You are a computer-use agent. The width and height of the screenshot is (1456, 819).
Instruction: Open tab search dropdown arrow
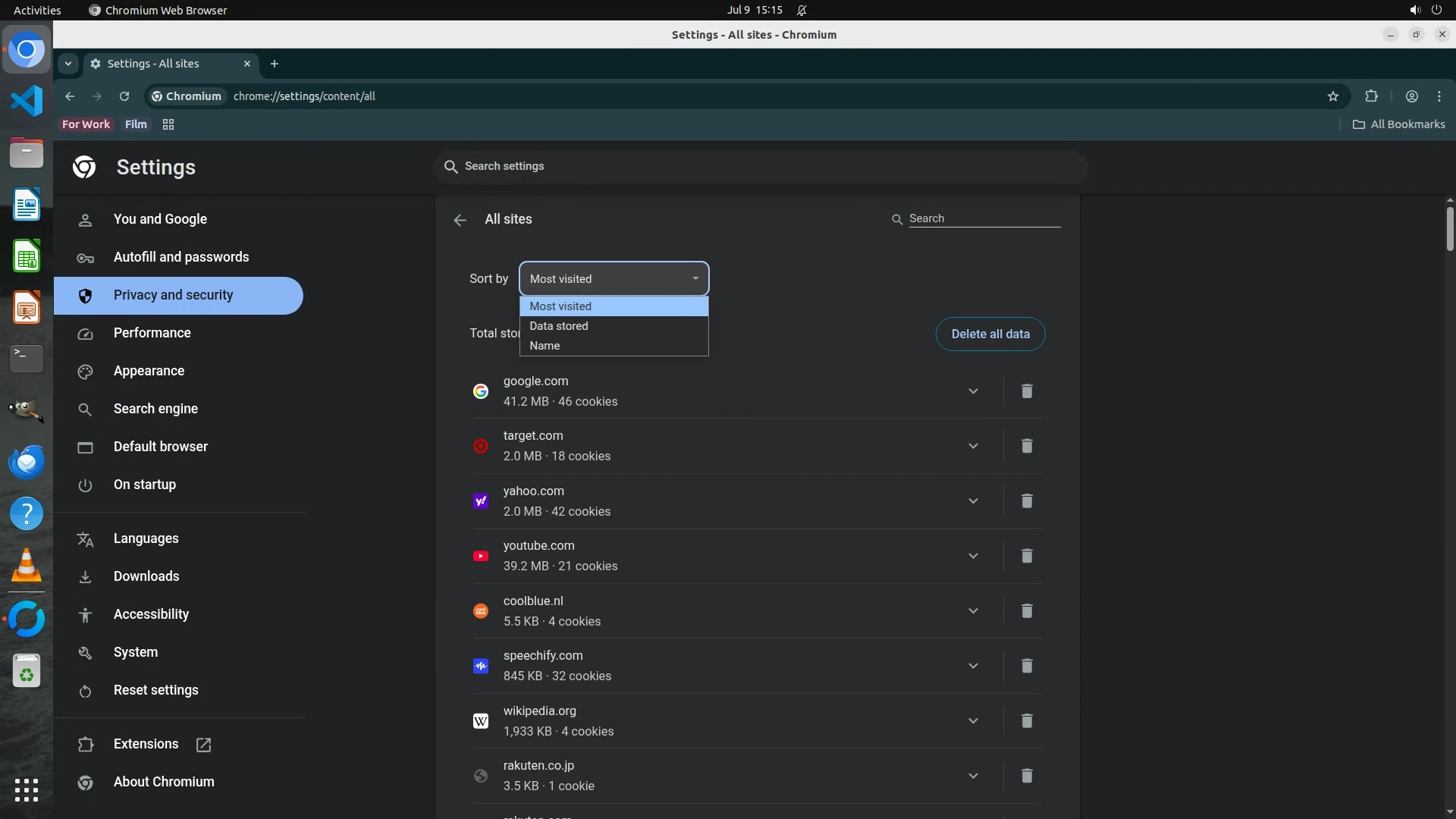[x=68, y=64]
